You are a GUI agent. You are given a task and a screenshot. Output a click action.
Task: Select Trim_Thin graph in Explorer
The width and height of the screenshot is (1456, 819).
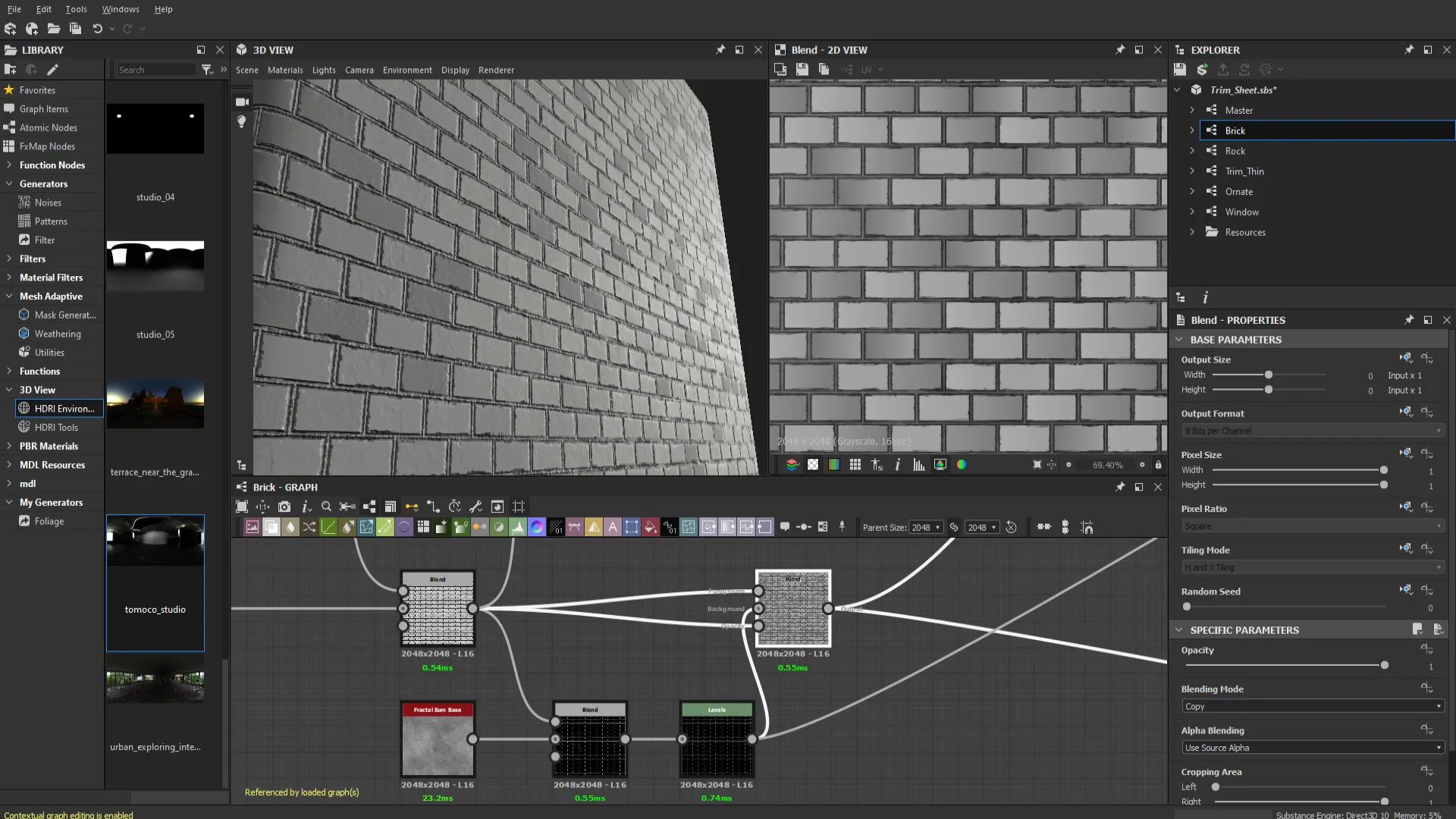[1244, 171]
